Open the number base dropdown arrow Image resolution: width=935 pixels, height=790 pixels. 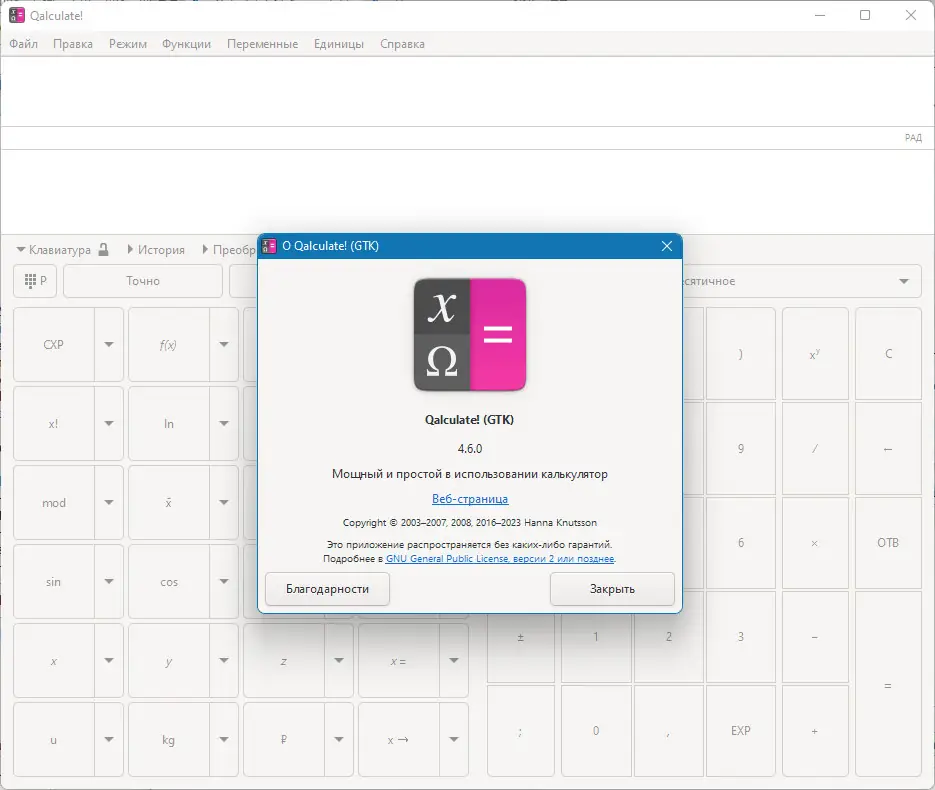[904, 281]
